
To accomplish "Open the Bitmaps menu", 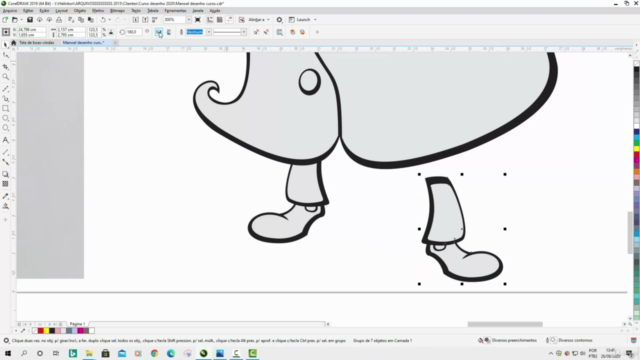I will [x=118, y=11].
